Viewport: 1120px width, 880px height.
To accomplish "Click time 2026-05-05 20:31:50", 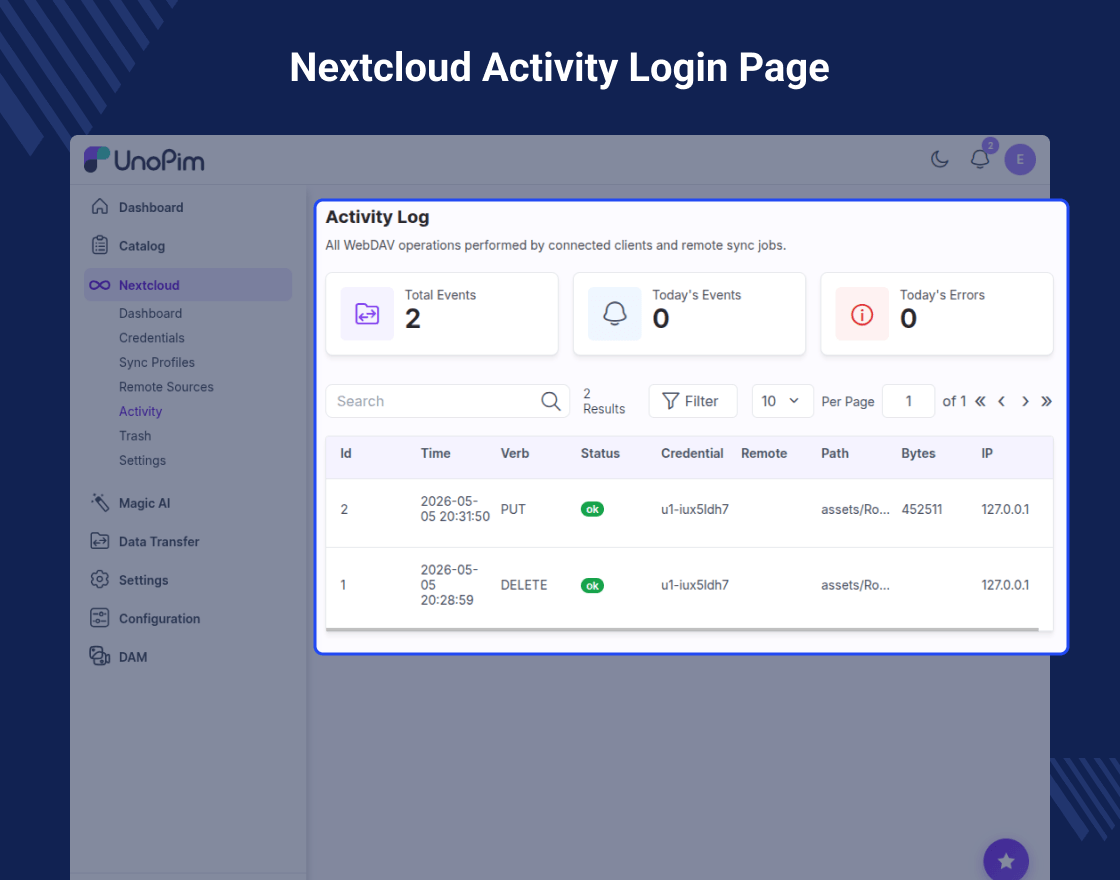I will [x=455, y=509].
